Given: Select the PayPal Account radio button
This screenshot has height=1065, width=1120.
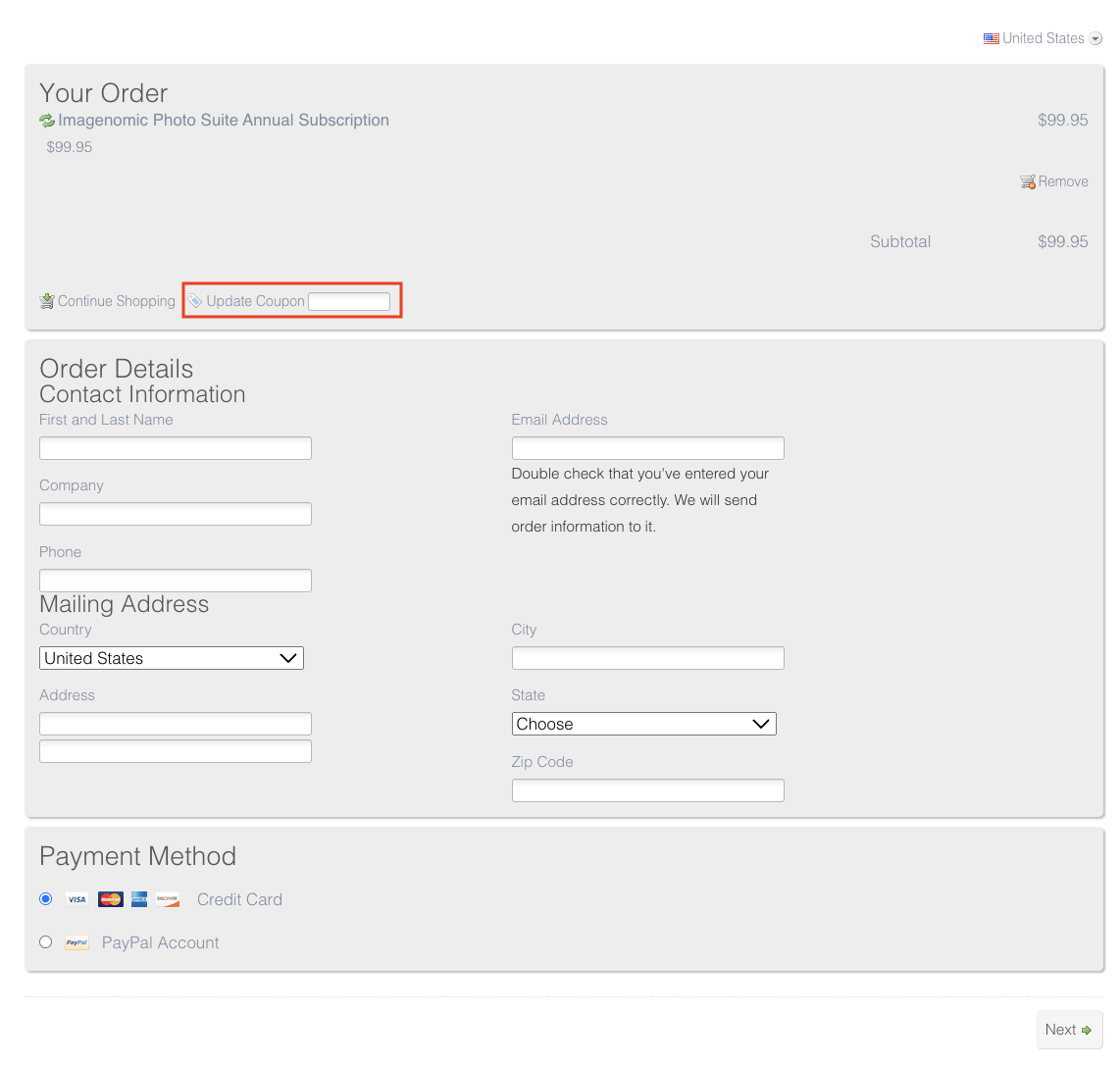Looking at the screenshot, I should [45, 941].
